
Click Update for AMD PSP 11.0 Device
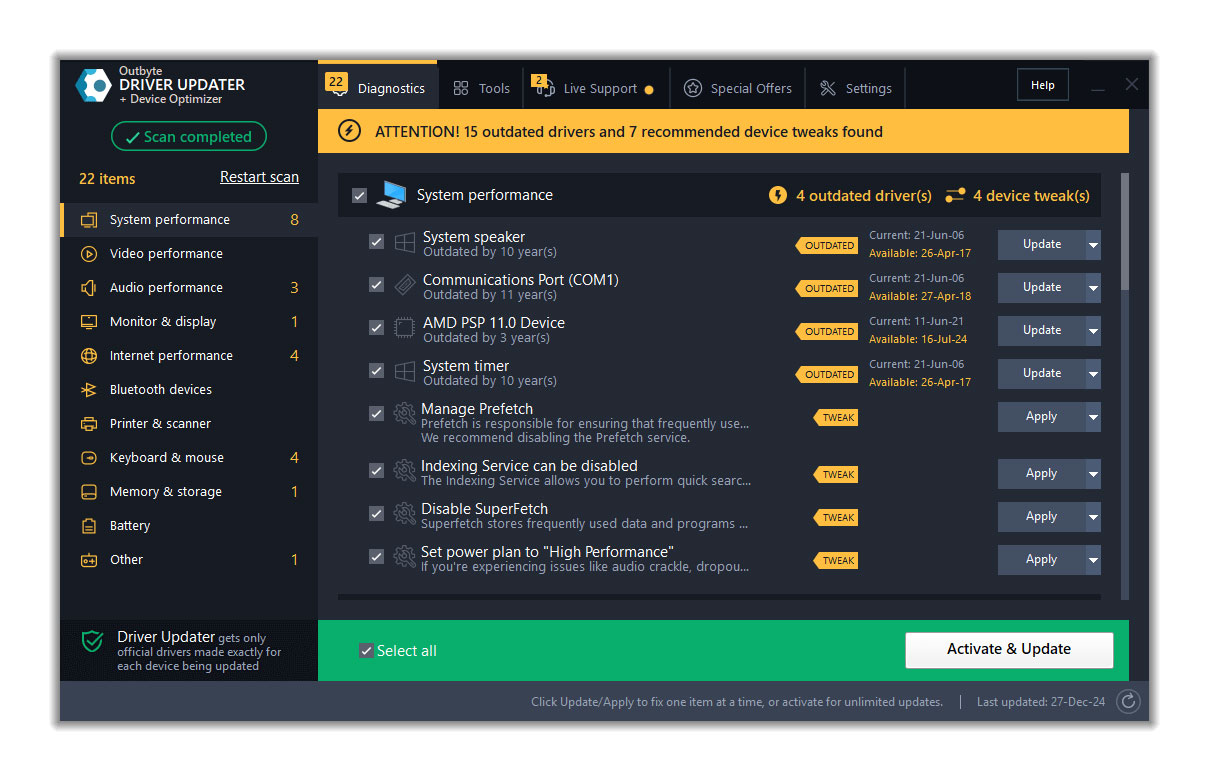click(1042, 331)
